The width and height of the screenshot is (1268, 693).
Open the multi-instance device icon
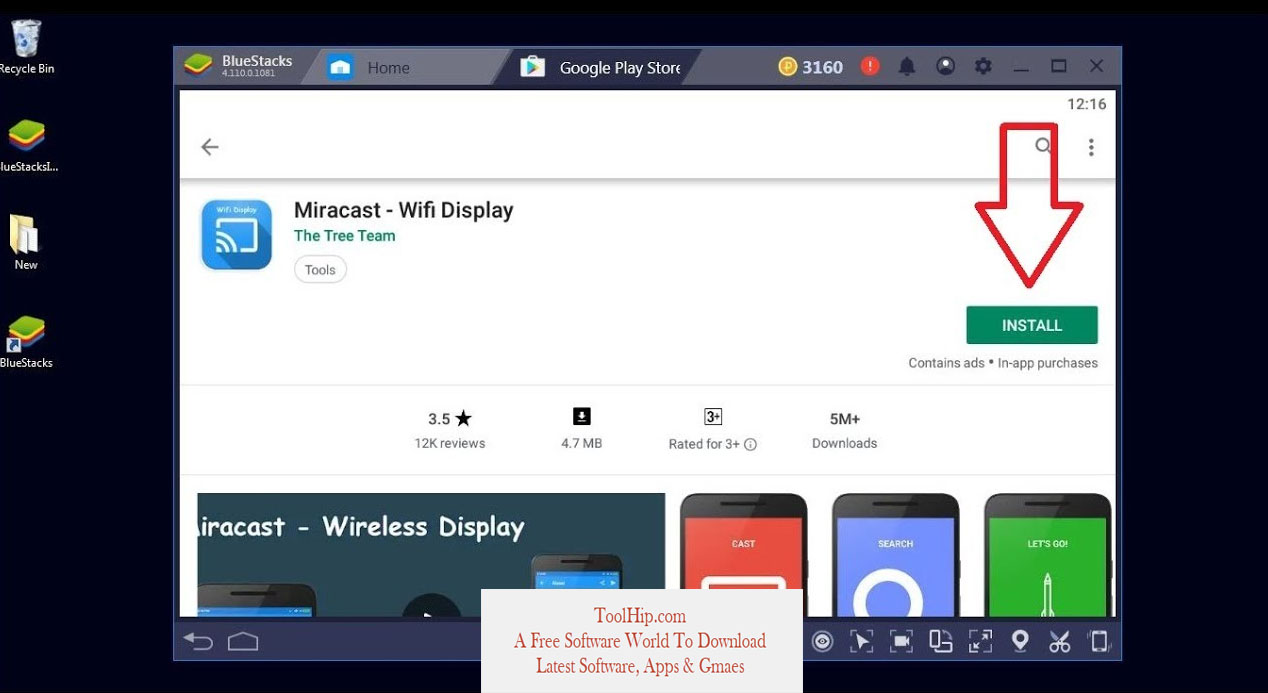[940, 641]
